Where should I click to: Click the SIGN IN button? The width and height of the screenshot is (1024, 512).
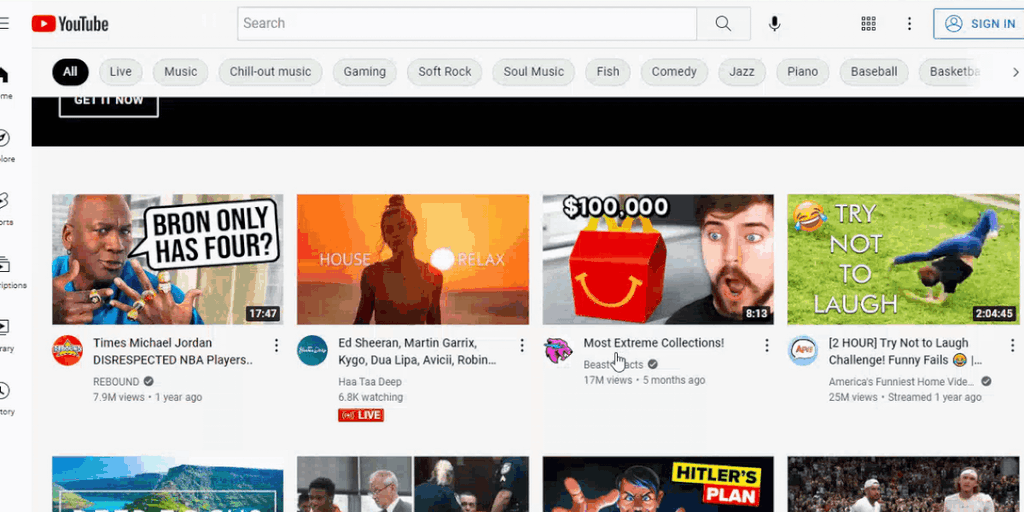pyautogui.click(x=980, y=24)
